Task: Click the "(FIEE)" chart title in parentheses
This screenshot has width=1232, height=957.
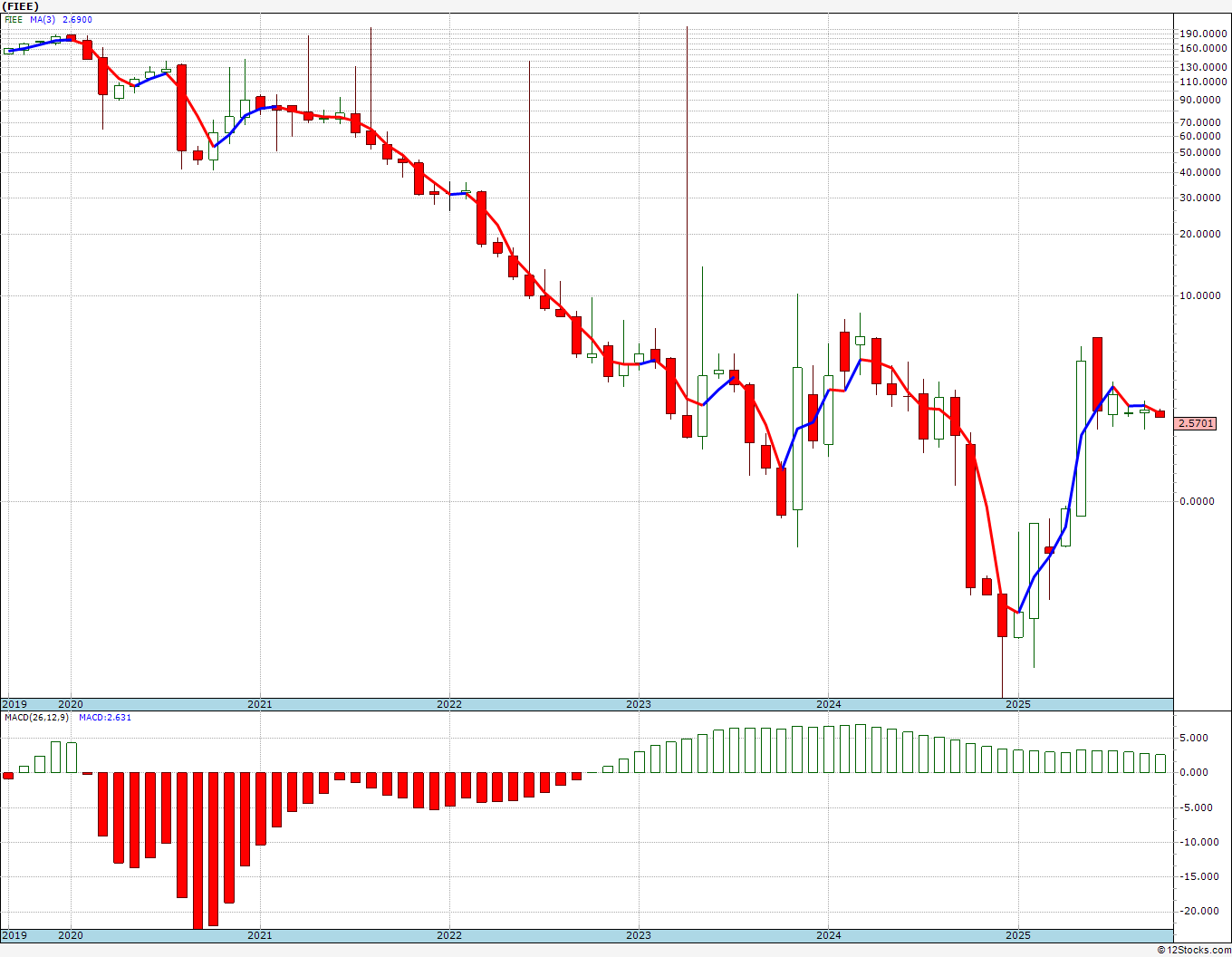Action: [x=21, y=6]
